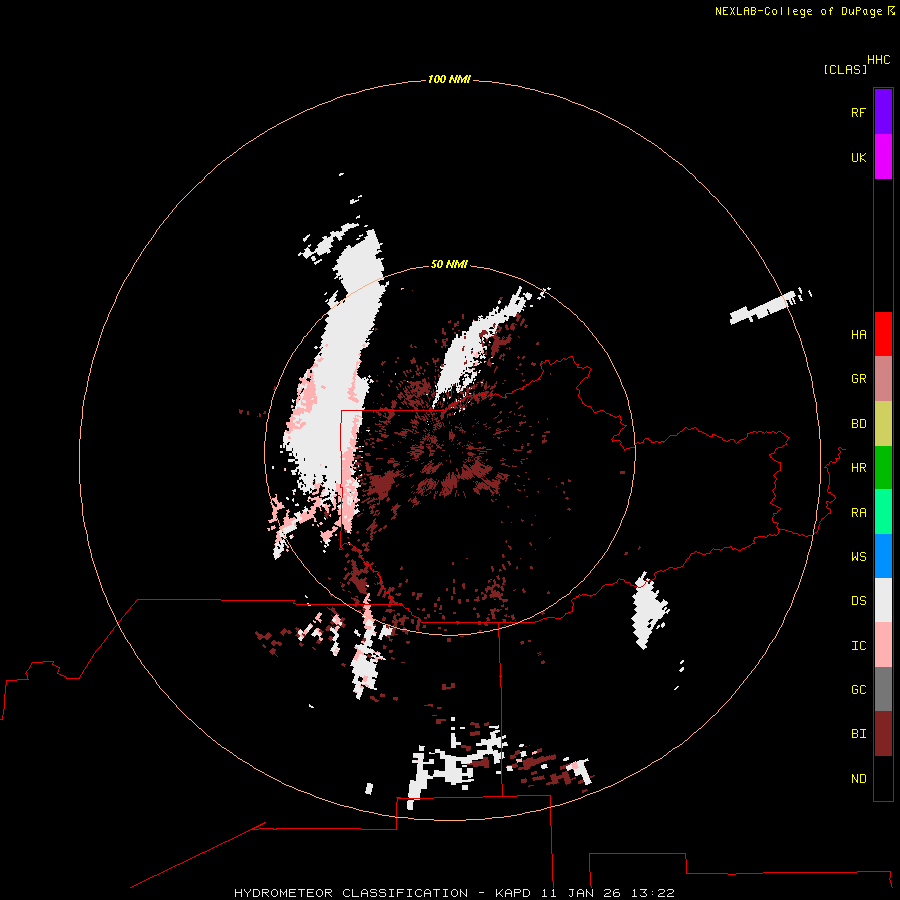Click the RA legend label
Image resolution: width=900 pixels, height=900 pixels.
pos(858,513)
